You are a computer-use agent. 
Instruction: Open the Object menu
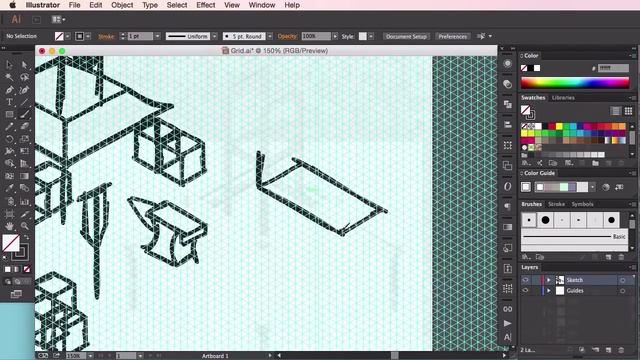(122, 5)
